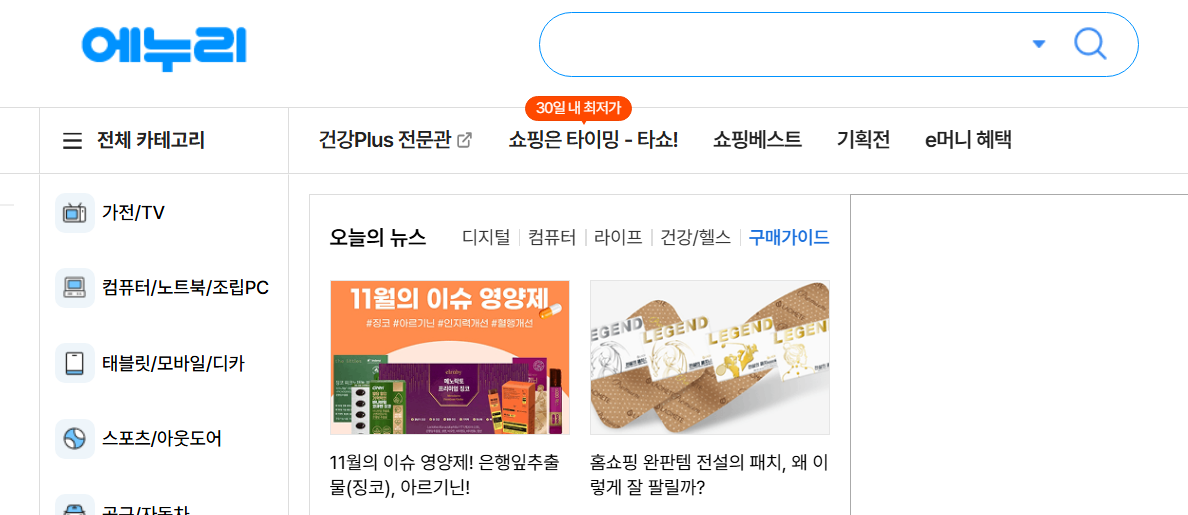Open 쇼핑은 타이밍 - 타쇼! menu
The height and width of the screenshot is (515, 1188).
tap(593, 140)
